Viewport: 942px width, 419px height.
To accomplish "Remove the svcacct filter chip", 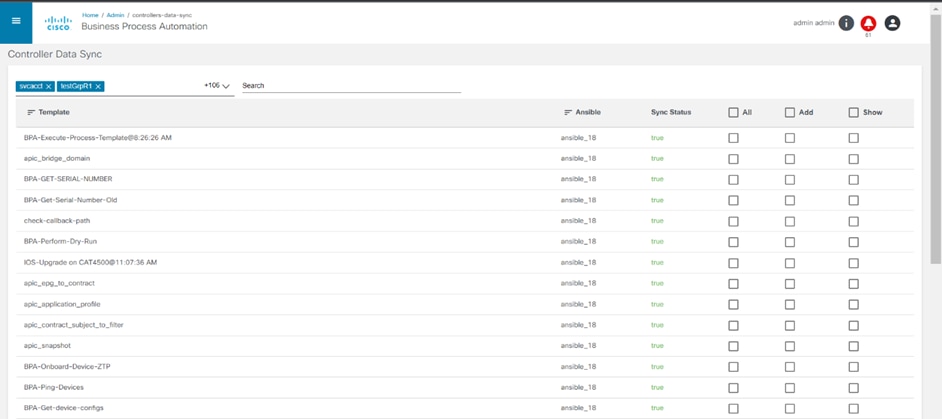I will [49, 87].
